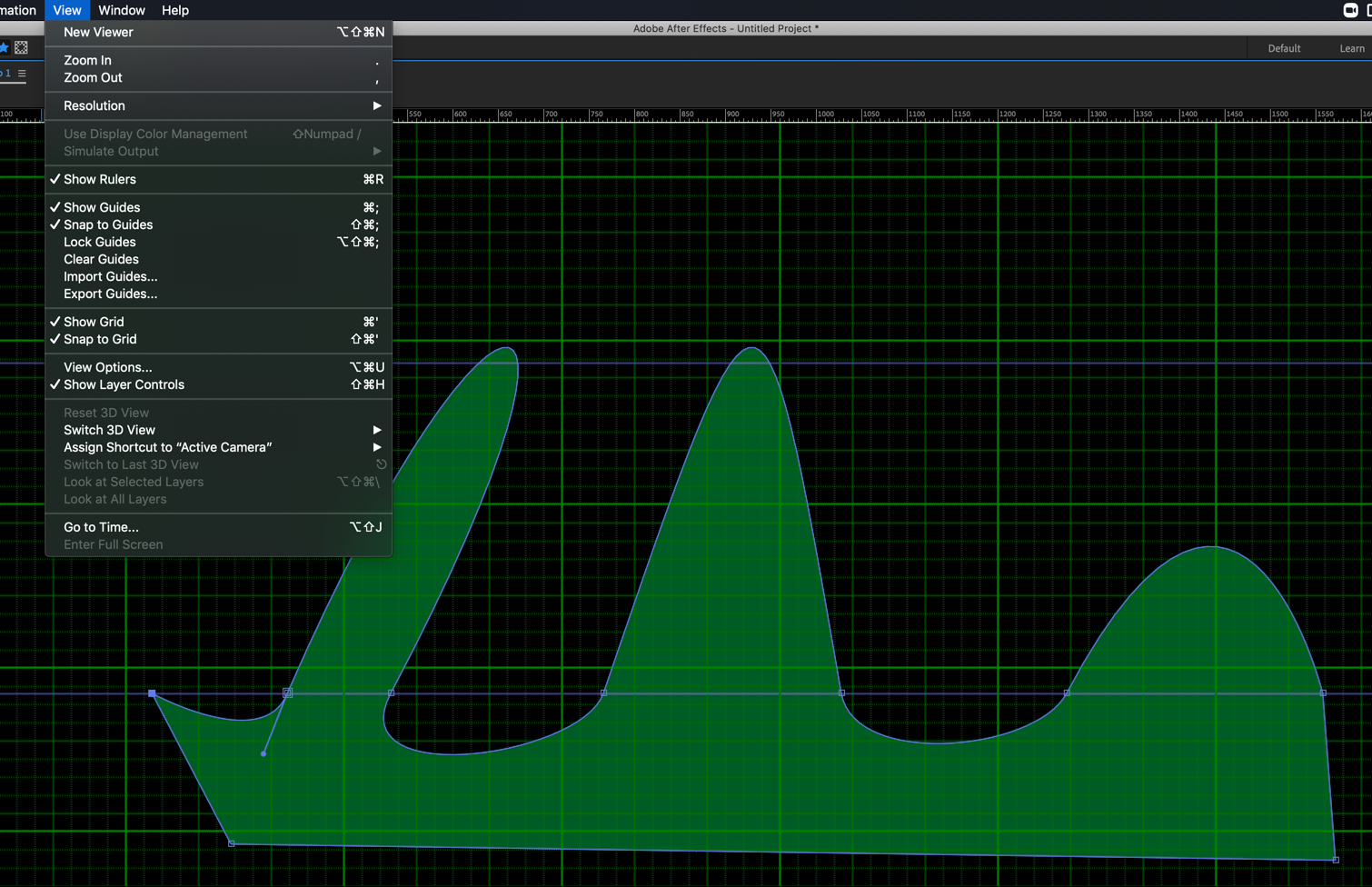Select the leftmost vertex handle on the green shape
1372x887 pixels.
click(x=152, y=693)
